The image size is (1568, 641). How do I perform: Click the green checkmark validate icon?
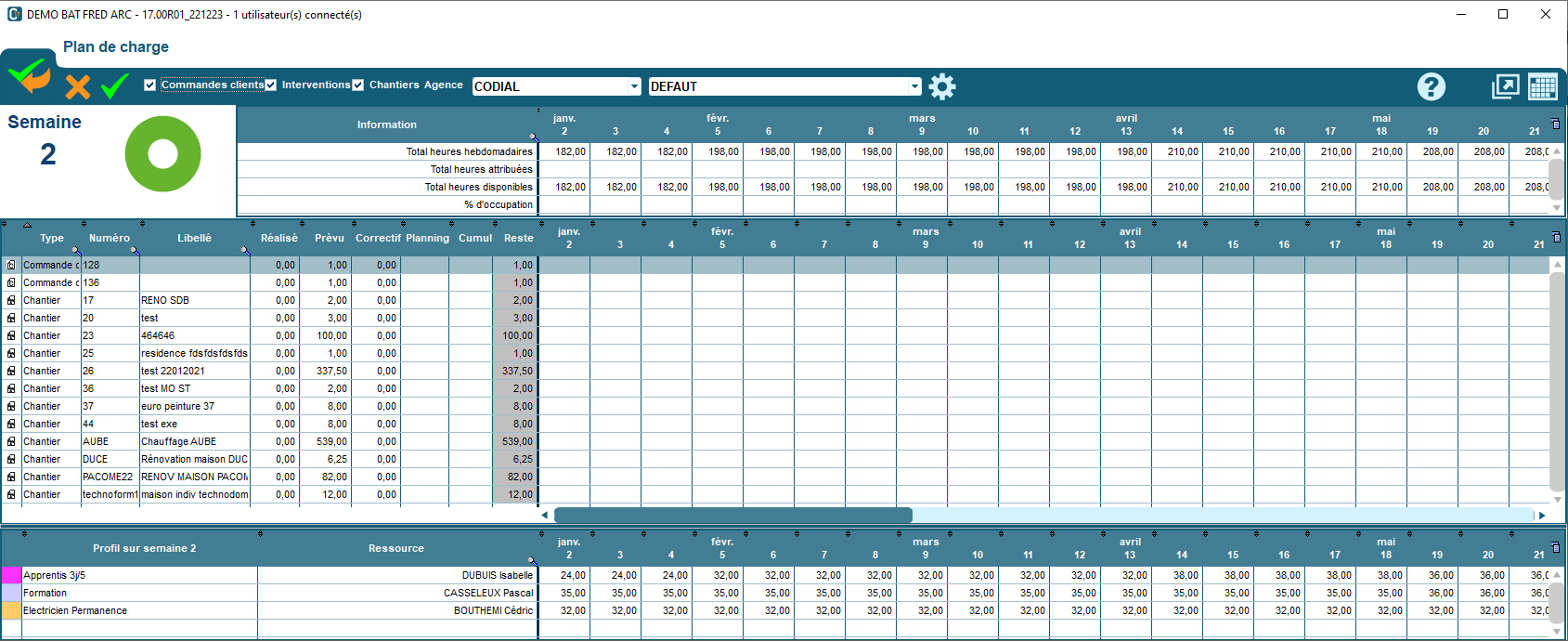[x=114, y=87]
